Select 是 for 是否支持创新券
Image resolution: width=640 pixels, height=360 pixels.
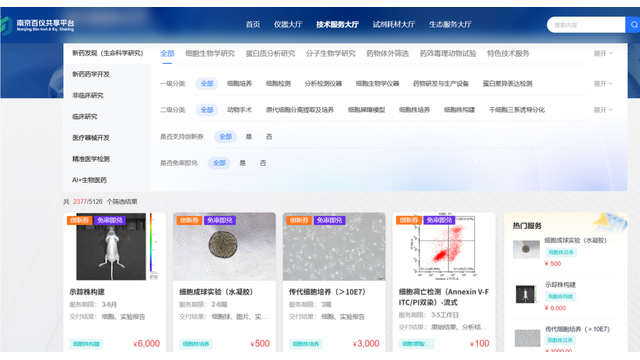[249, 137]
